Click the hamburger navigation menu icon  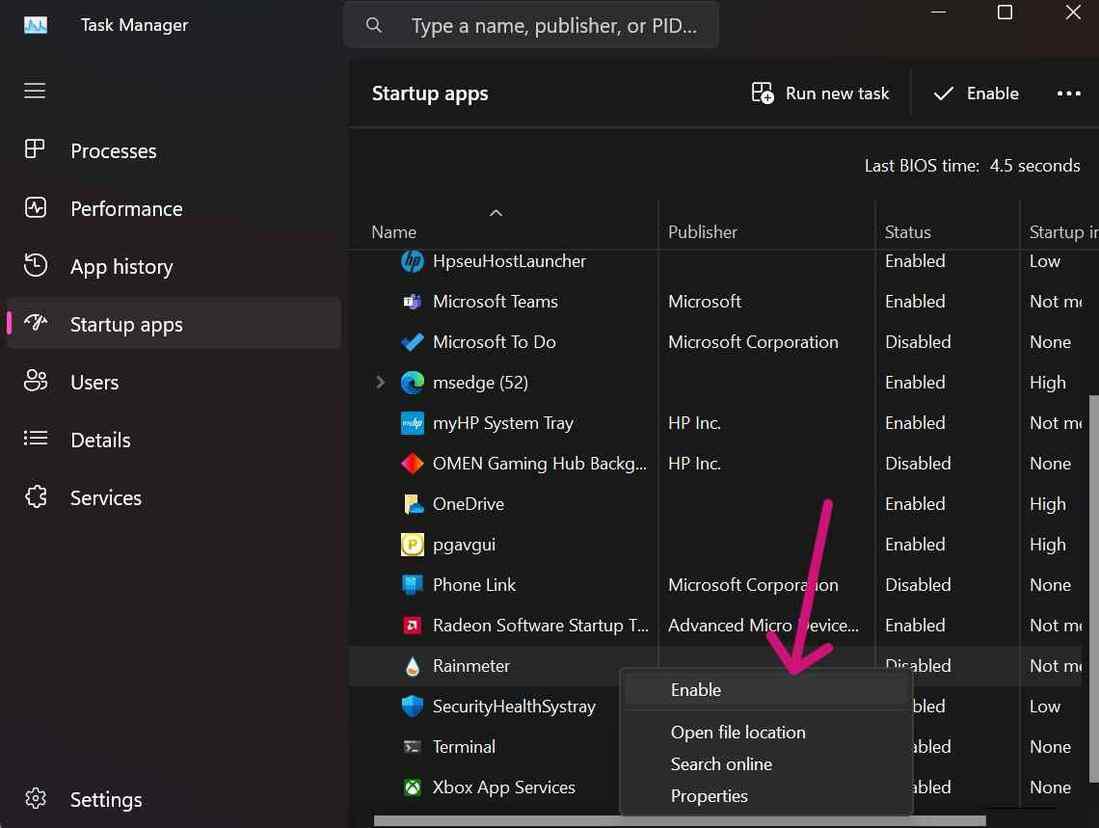point(35,91)
